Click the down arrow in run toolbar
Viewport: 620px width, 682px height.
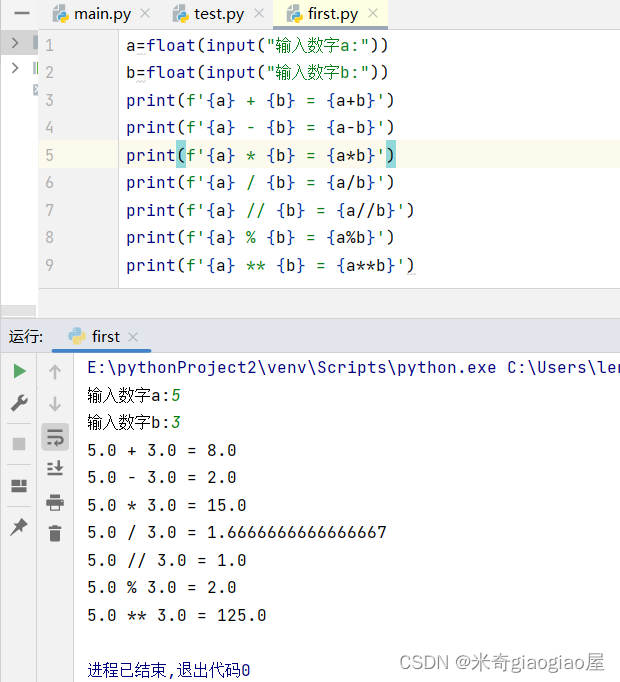tap(55, 404)
